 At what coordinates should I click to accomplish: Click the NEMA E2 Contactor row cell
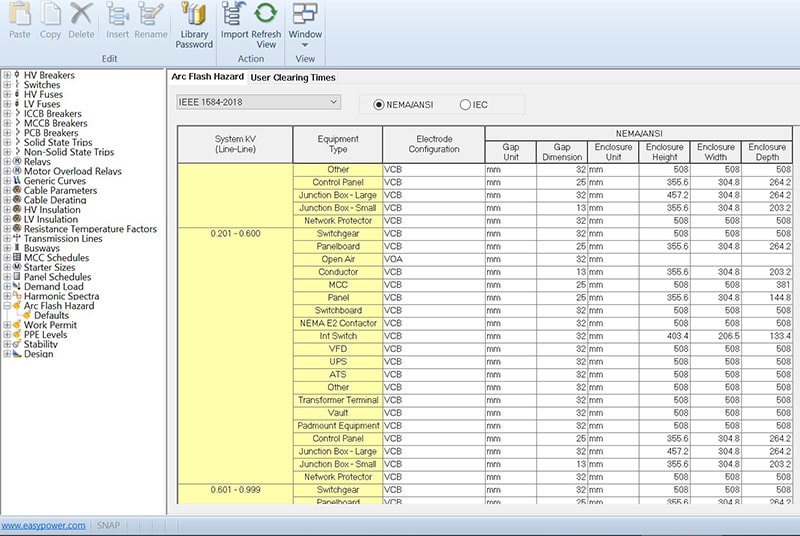pyautogui.click(x=338, y=323)
